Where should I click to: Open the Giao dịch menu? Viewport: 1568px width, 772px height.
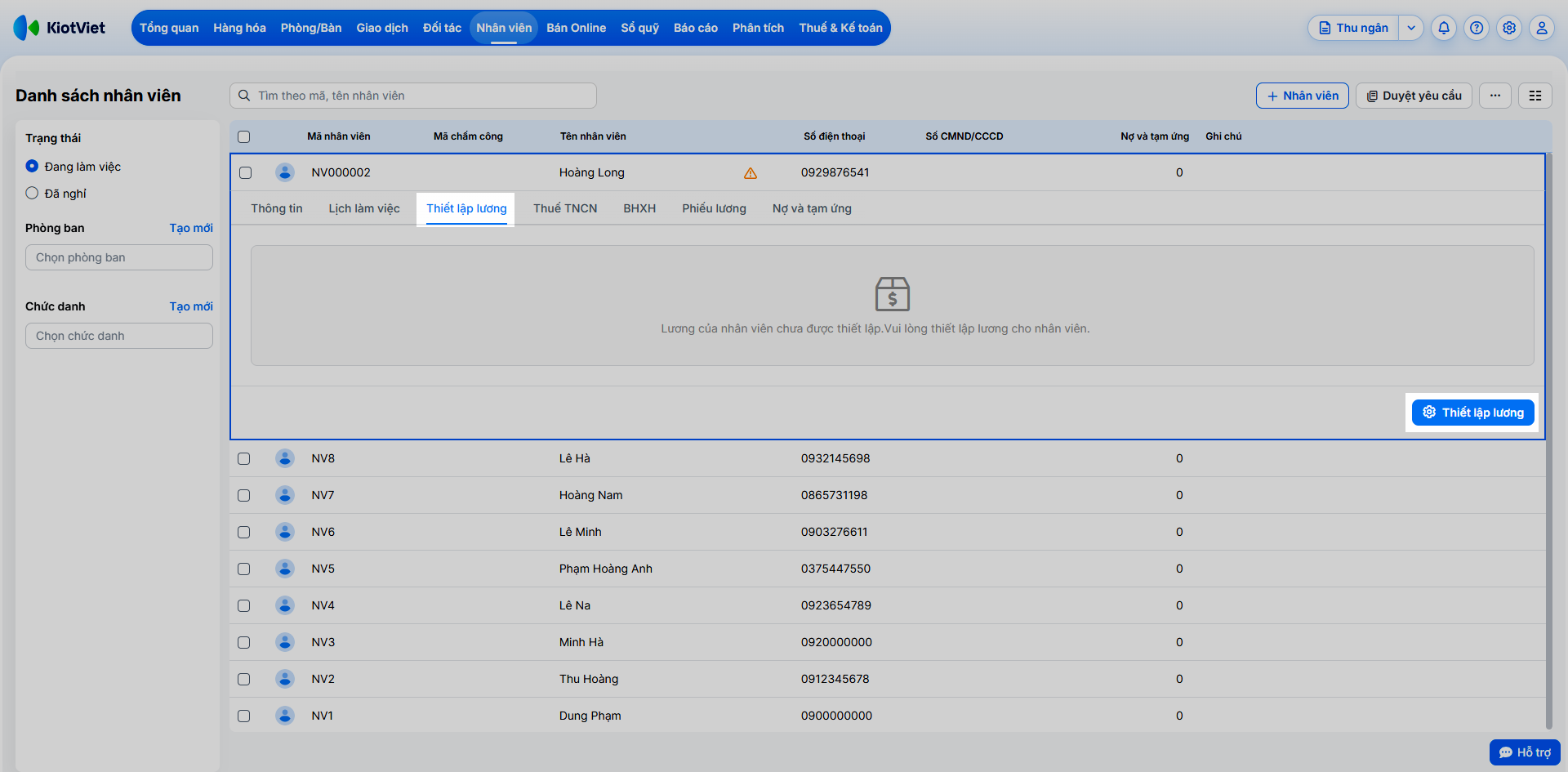[382, 28]
